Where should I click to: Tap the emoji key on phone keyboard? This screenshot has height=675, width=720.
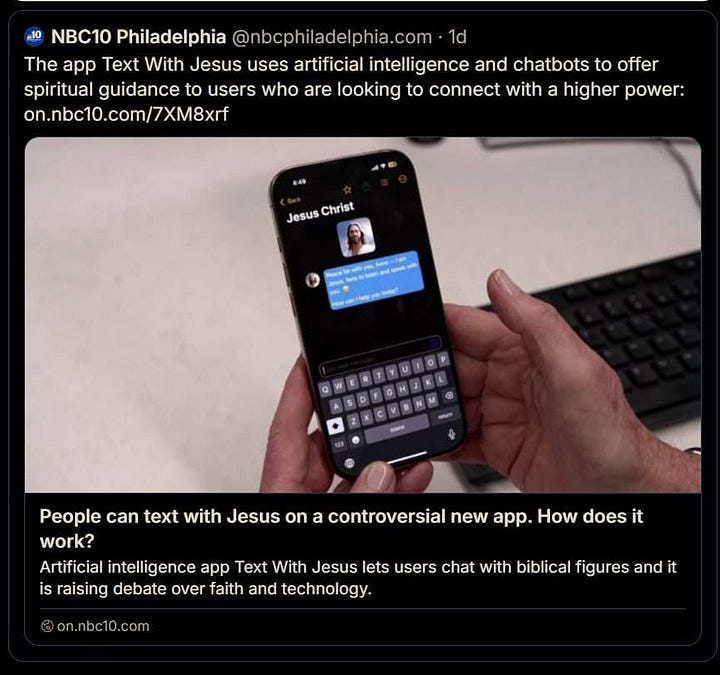(x=355, y=440)
